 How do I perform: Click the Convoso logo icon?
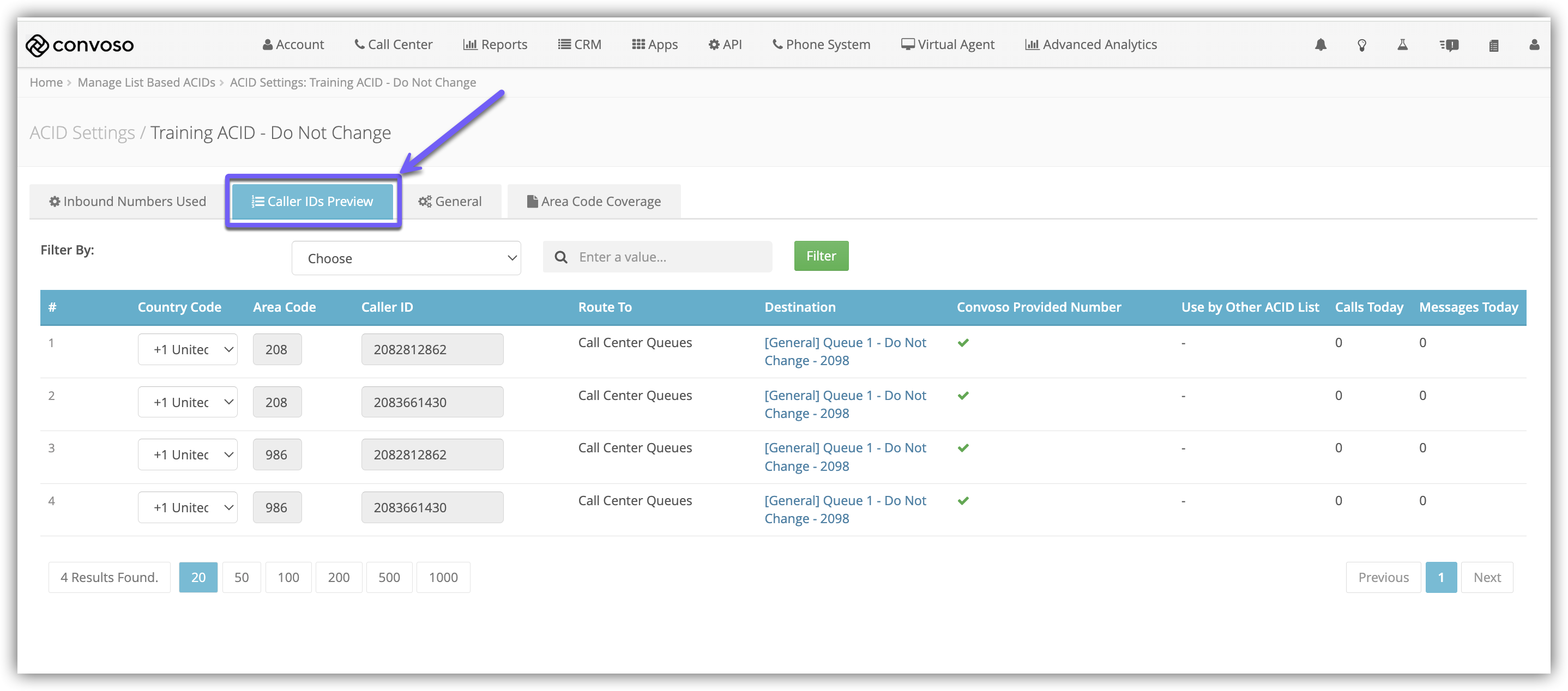click(x=37, y=45)
